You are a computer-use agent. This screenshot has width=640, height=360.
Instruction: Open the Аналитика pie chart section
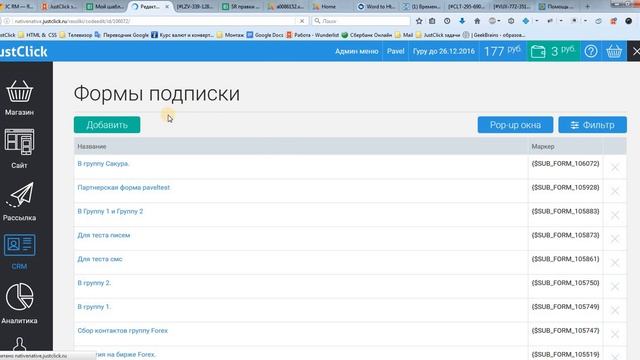(19, 304)
